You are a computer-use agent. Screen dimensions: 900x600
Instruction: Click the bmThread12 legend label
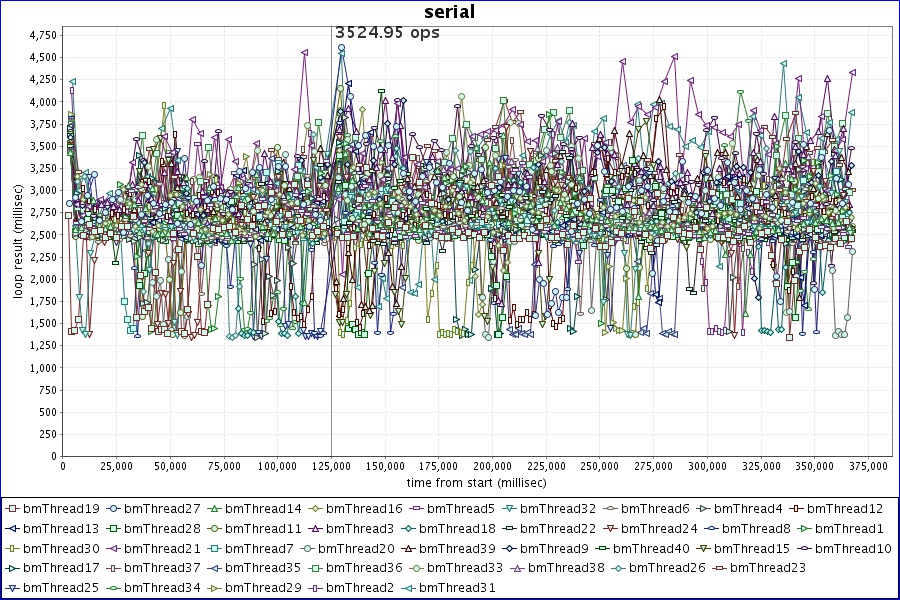[x=845, y=509]
